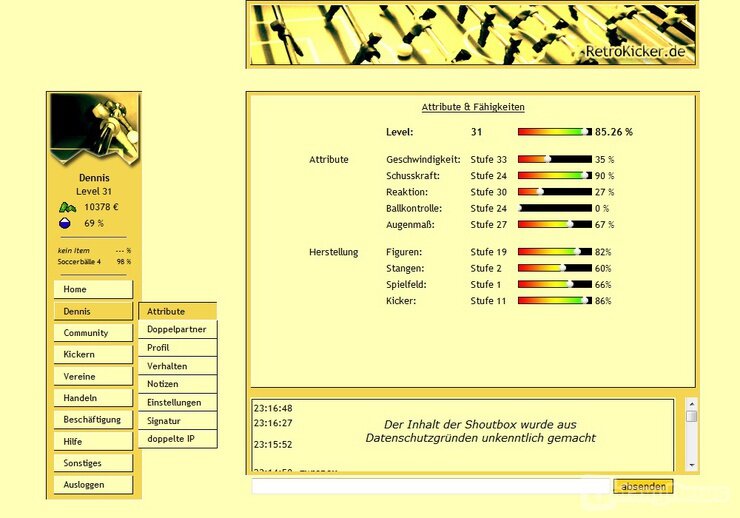Screen dimensions: 740x518
Task: Click the RetroKicker.de header banner
Action: [472, 34]
